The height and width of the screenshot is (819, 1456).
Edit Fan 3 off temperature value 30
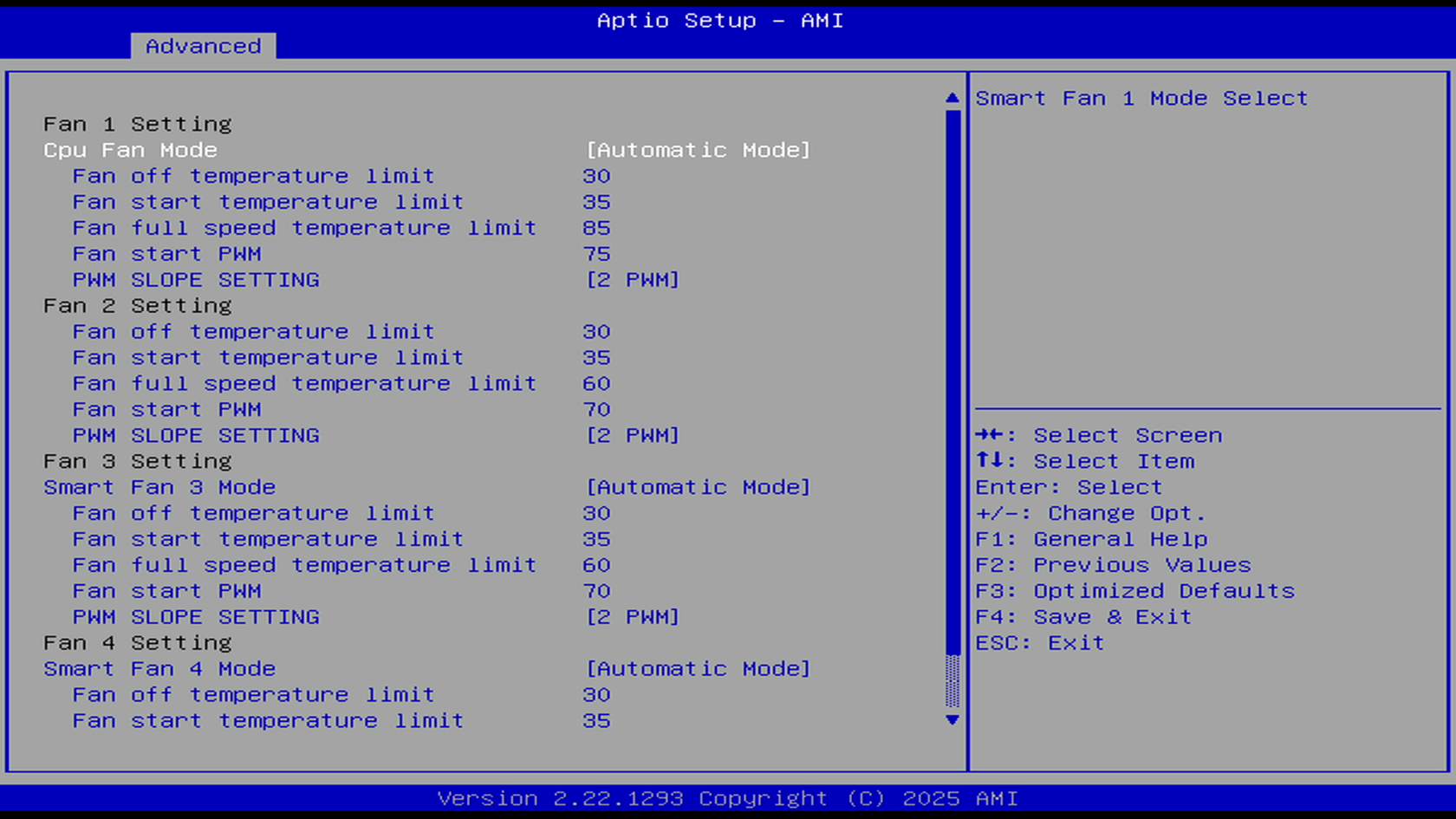click(x=596, y=513)
